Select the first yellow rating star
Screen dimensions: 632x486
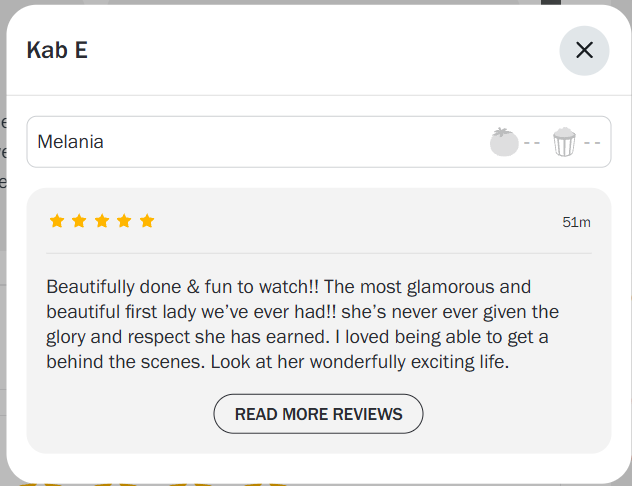click(x=57, y=221)
